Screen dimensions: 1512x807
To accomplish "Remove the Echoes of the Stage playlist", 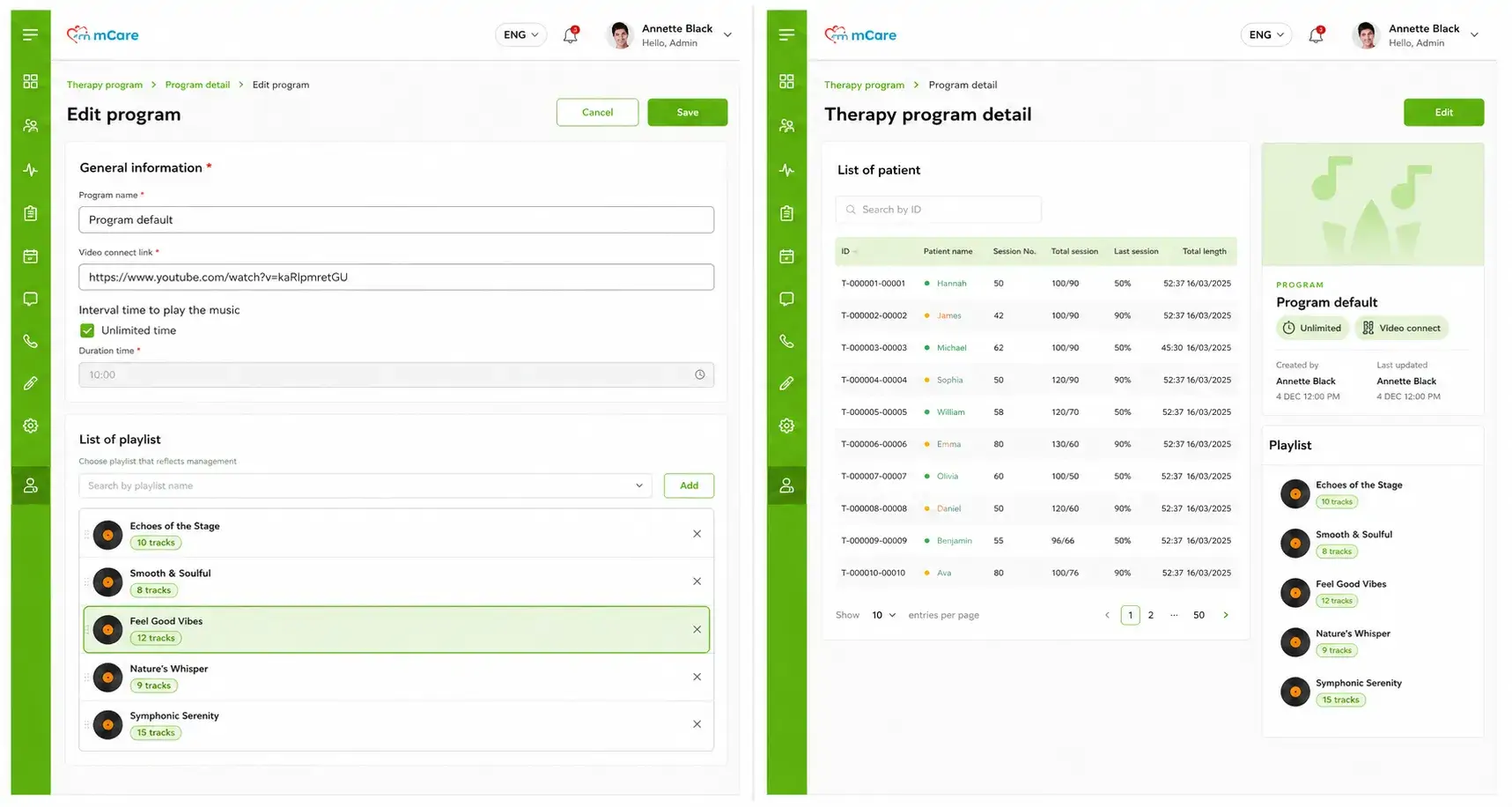I will [x=697, y=534].
